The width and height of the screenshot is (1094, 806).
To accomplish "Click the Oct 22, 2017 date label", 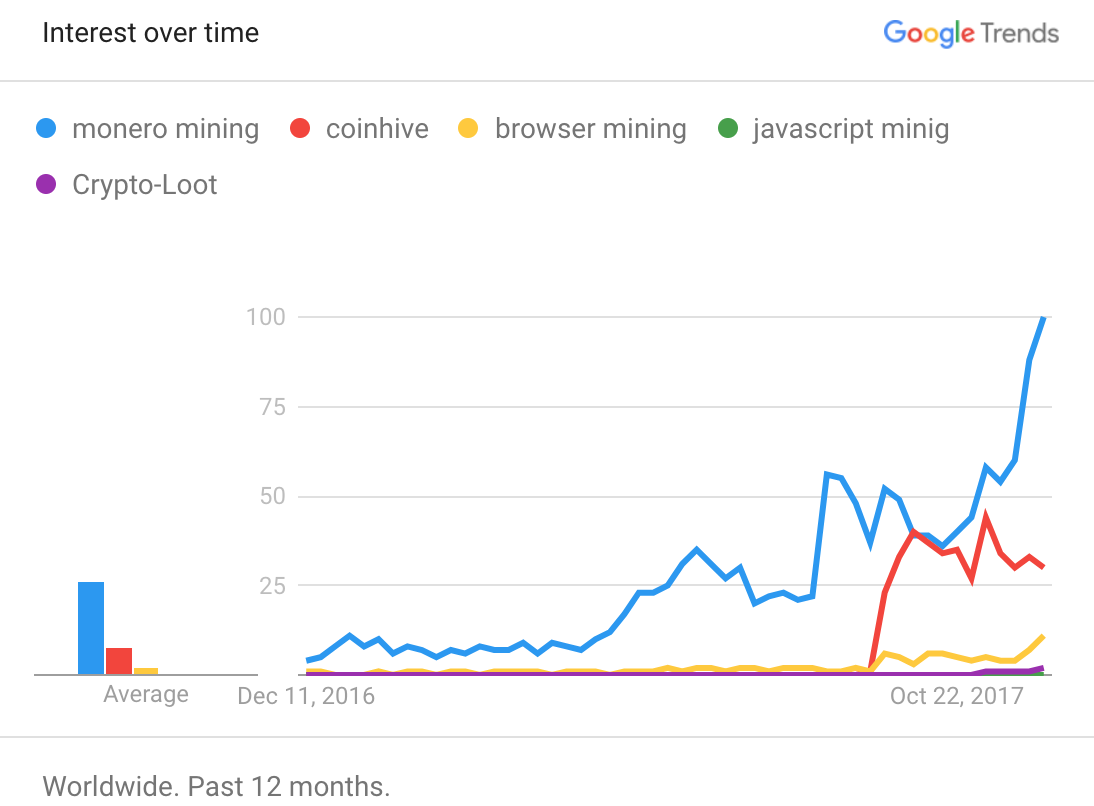I will (x=957, y=696).
